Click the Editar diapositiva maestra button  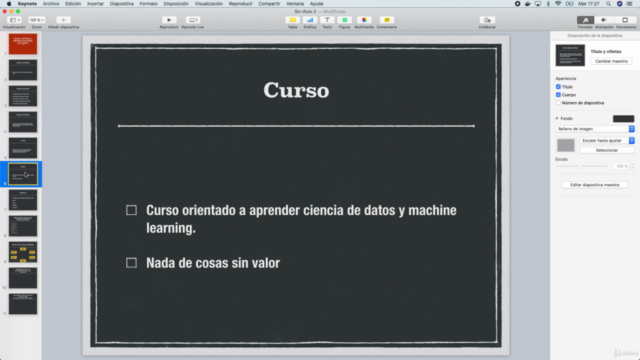(595, 185)
